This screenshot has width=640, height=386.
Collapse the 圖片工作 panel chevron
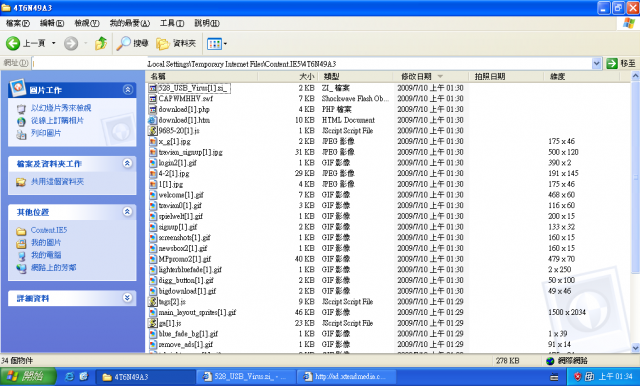pyautogui.click(x=128, y=90)
